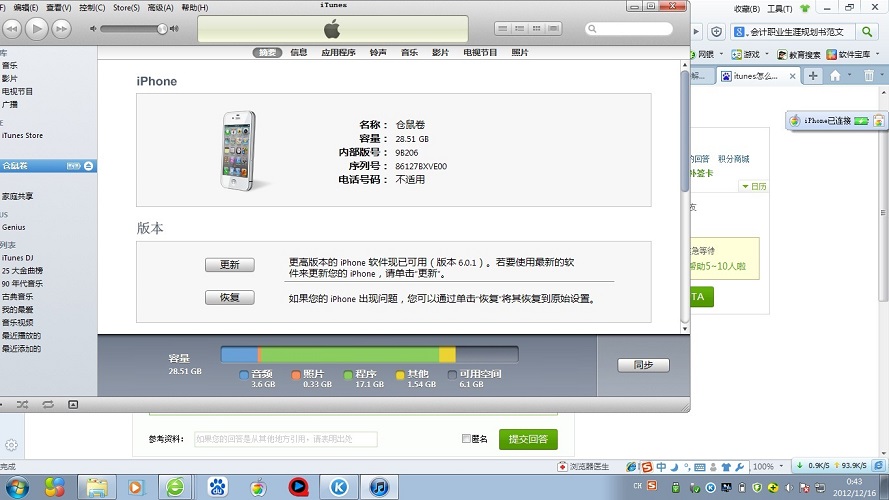The width and height of the screenshot is (889, 500).
Task: Click the browser trash closed-tabs icon
Action: click(x=869, y=75)
